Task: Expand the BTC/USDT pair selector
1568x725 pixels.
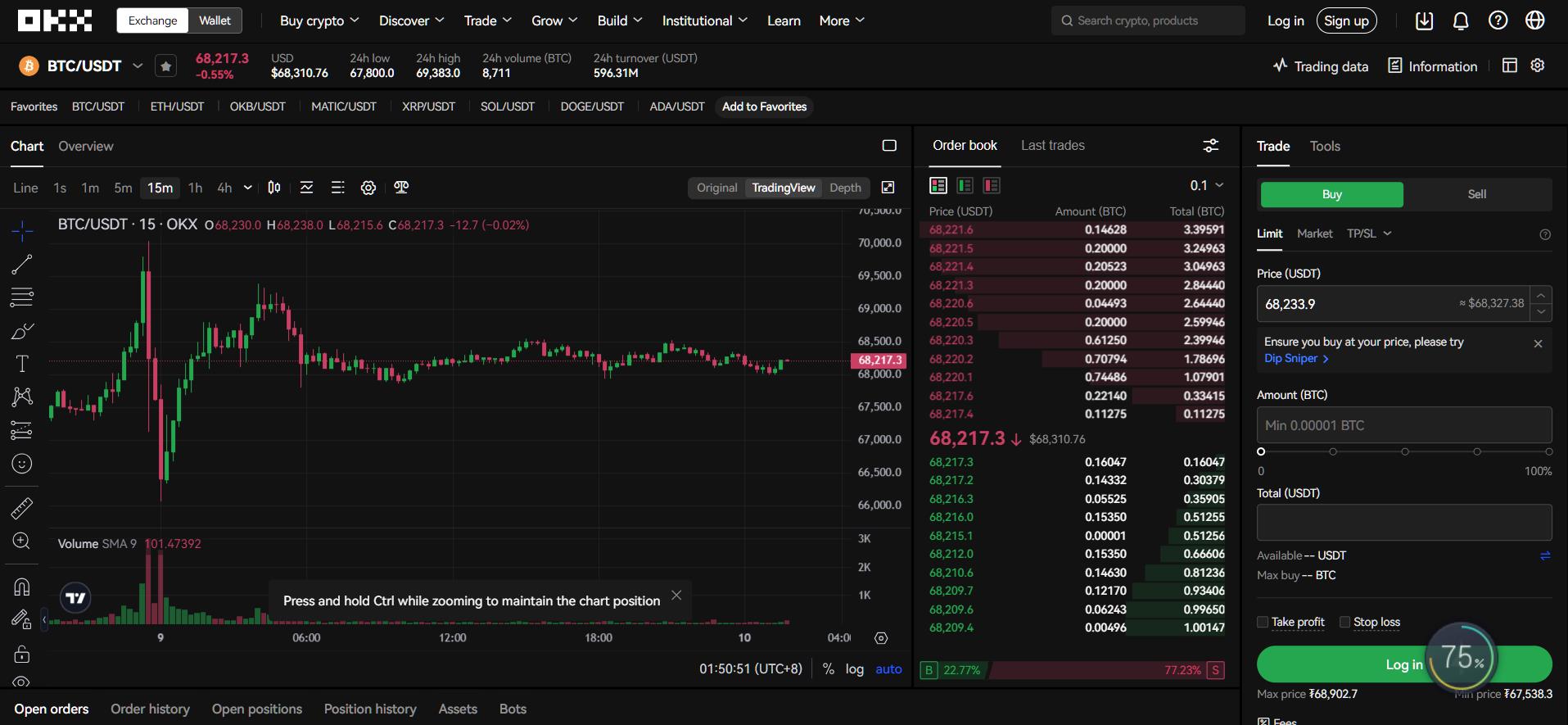Action: click(138, 66)
